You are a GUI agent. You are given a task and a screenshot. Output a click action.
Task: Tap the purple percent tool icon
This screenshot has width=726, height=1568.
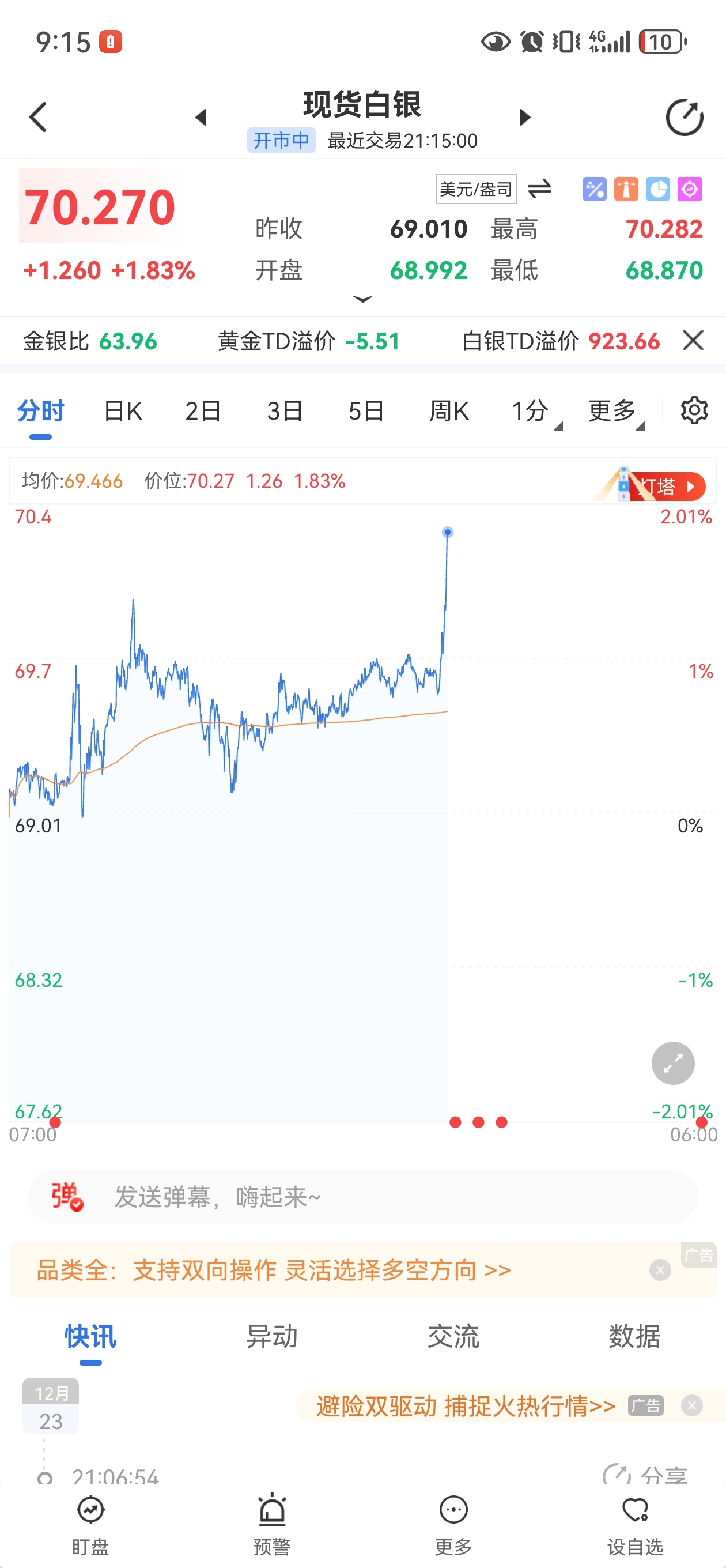(x=594, y=189)
